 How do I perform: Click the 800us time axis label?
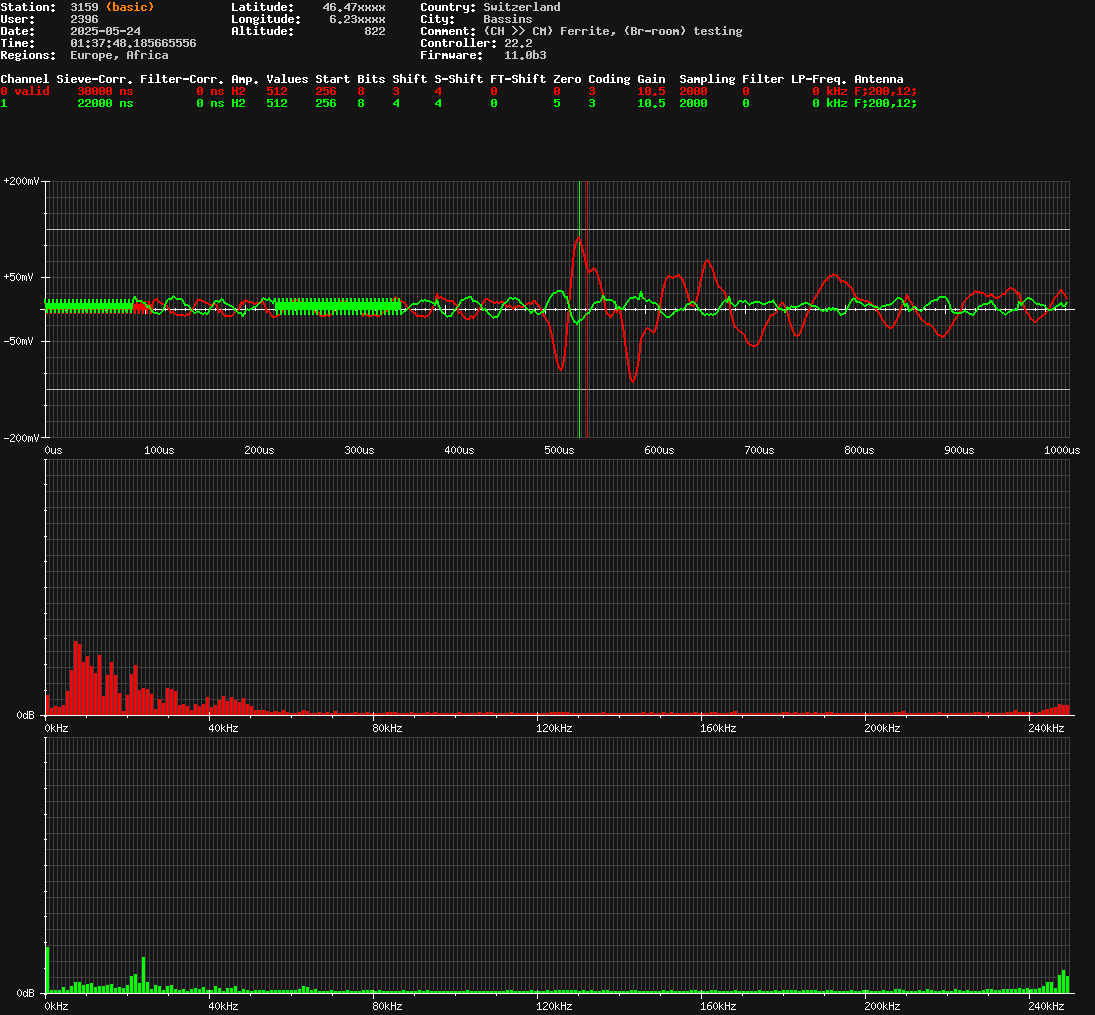pyautogui.click(x=859, y=451)
